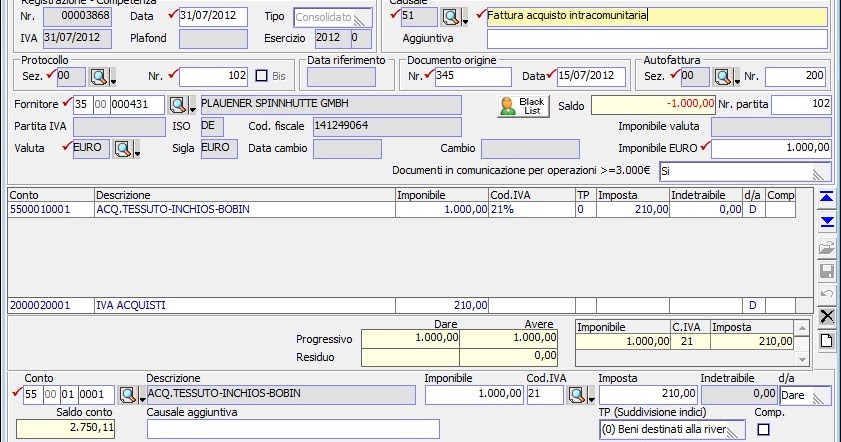Click the Indetraibile column header in grid
The height and width of the screenshot is (442, 841).
coord(706,195)
